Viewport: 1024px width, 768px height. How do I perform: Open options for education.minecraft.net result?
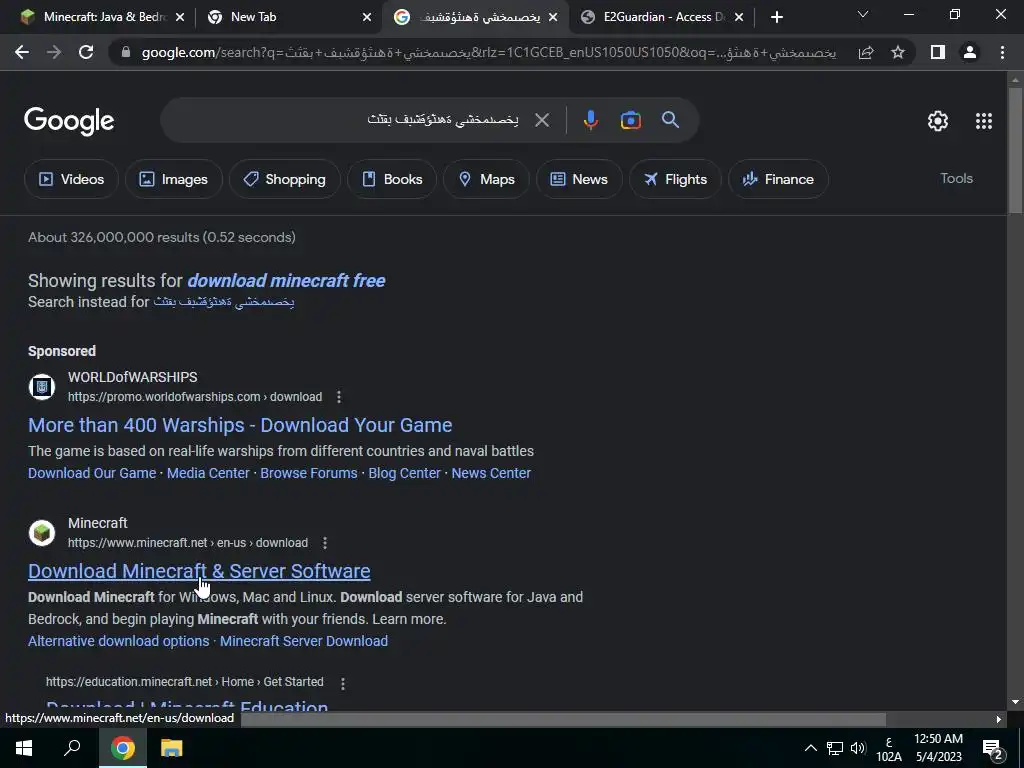click(343, 683)
